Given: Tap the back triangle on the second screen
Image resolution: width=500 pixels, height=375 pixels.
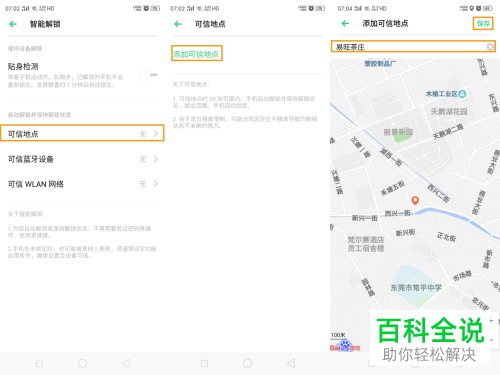Looking at the screenshot, I should [x=291, y=363].
